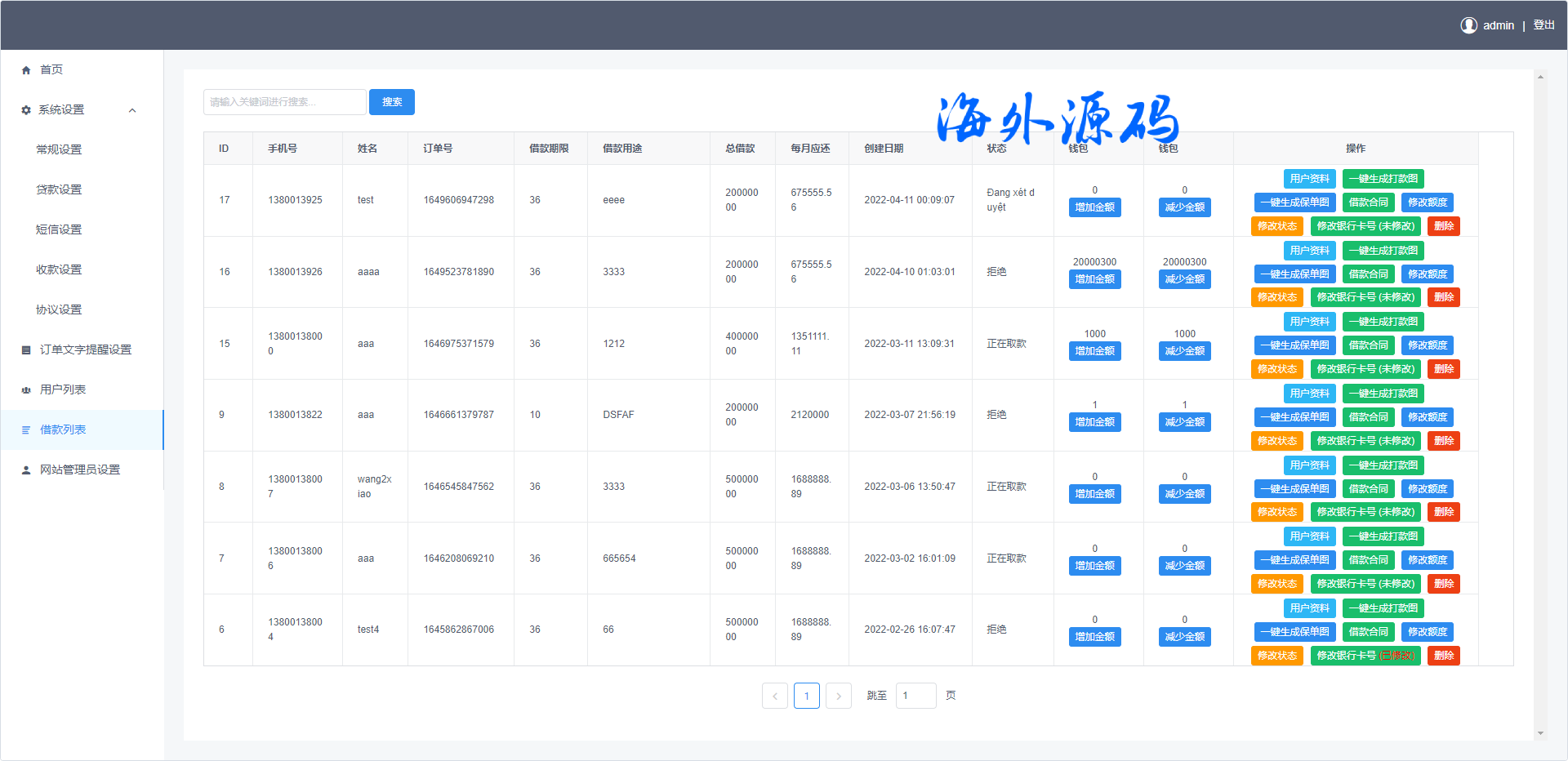1568x761 pixels.
Task: Click the admin avatar icon in header
Action: [x=1468, y=25]
